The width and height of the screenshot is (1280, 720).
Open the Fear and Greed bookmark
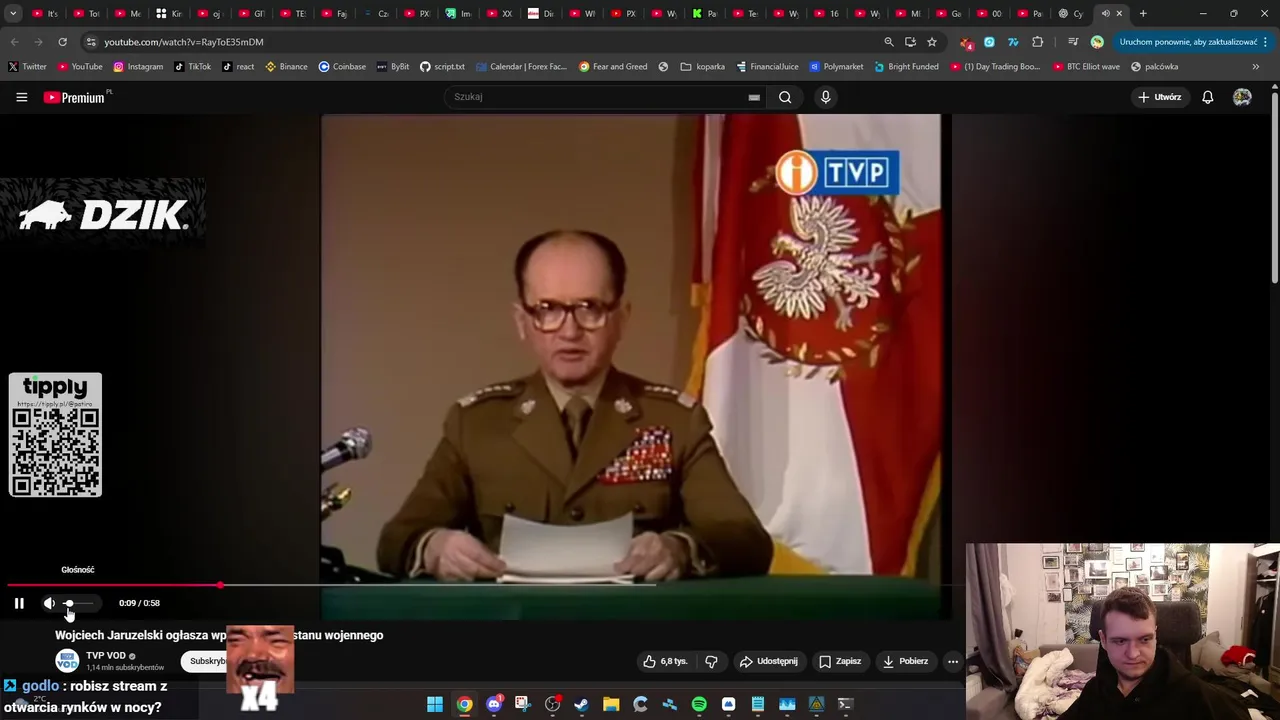[613, 67]
